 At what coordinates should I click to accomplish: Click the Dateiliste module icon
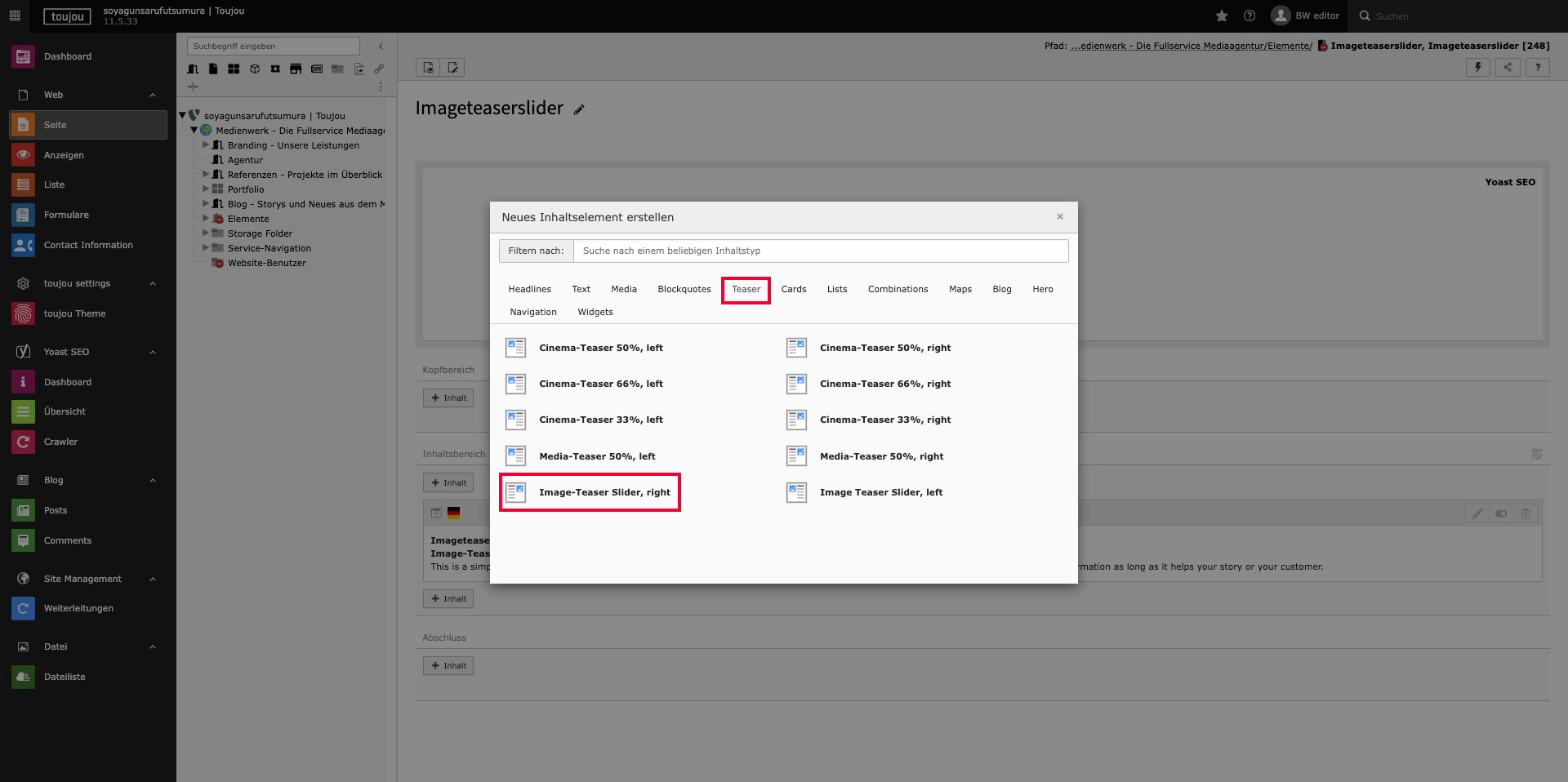coord(23,677)
